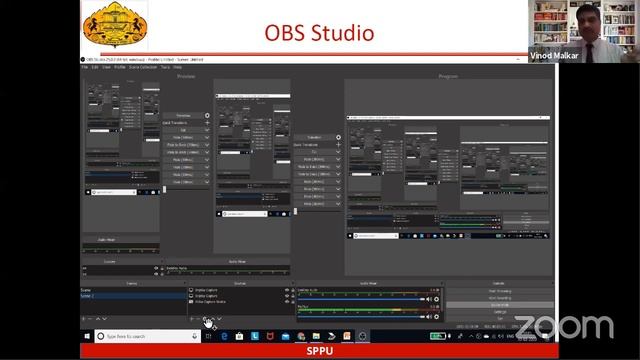Image resolution: width=640 pixels, height=360 pixels.
Task: Open the Scene Collection menu
Action: (143, 67)
